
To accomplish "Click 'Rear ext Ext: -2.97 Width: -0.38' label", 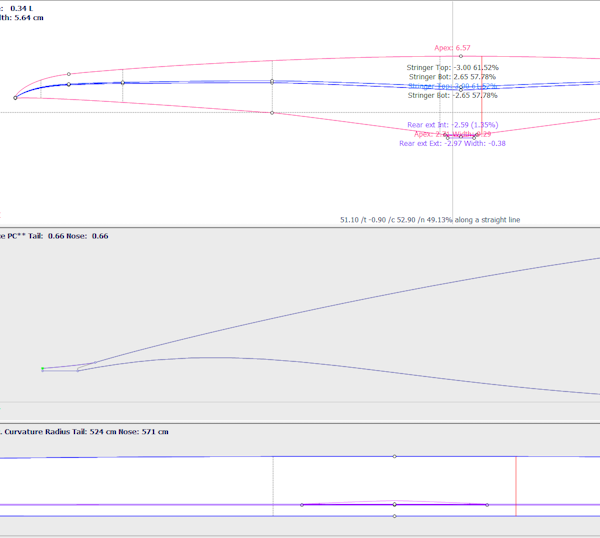I will click(x=452, y=143).
